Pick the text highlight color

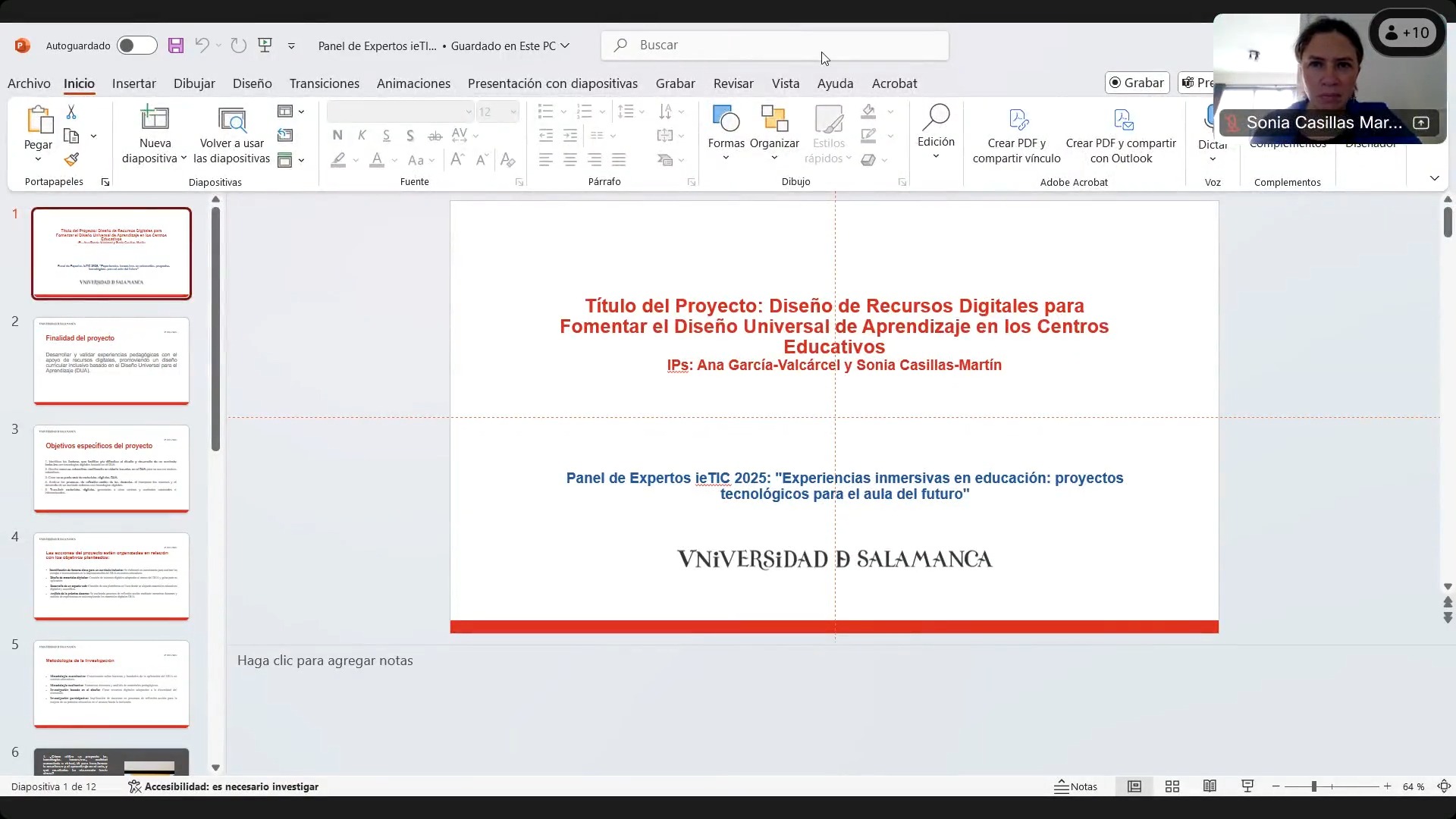click(338, 160)
